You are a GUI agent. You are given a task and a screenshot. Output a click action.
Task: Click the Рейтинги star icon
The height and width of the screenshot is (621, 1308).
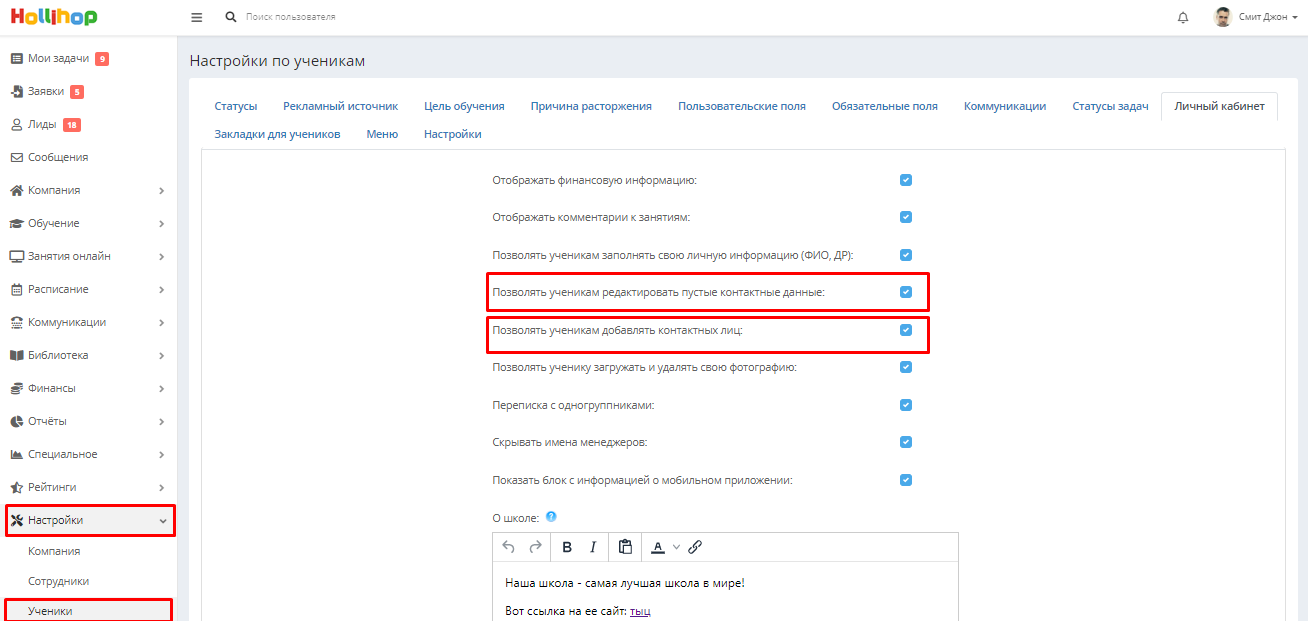[16, 487]
